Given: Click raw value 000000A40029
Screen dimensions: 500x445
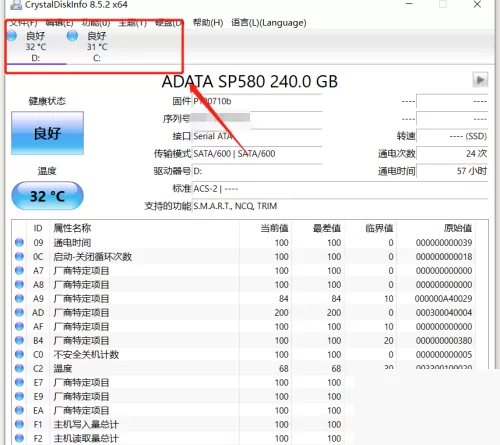Looking at the screenshot, I should [x=443, y=298].
